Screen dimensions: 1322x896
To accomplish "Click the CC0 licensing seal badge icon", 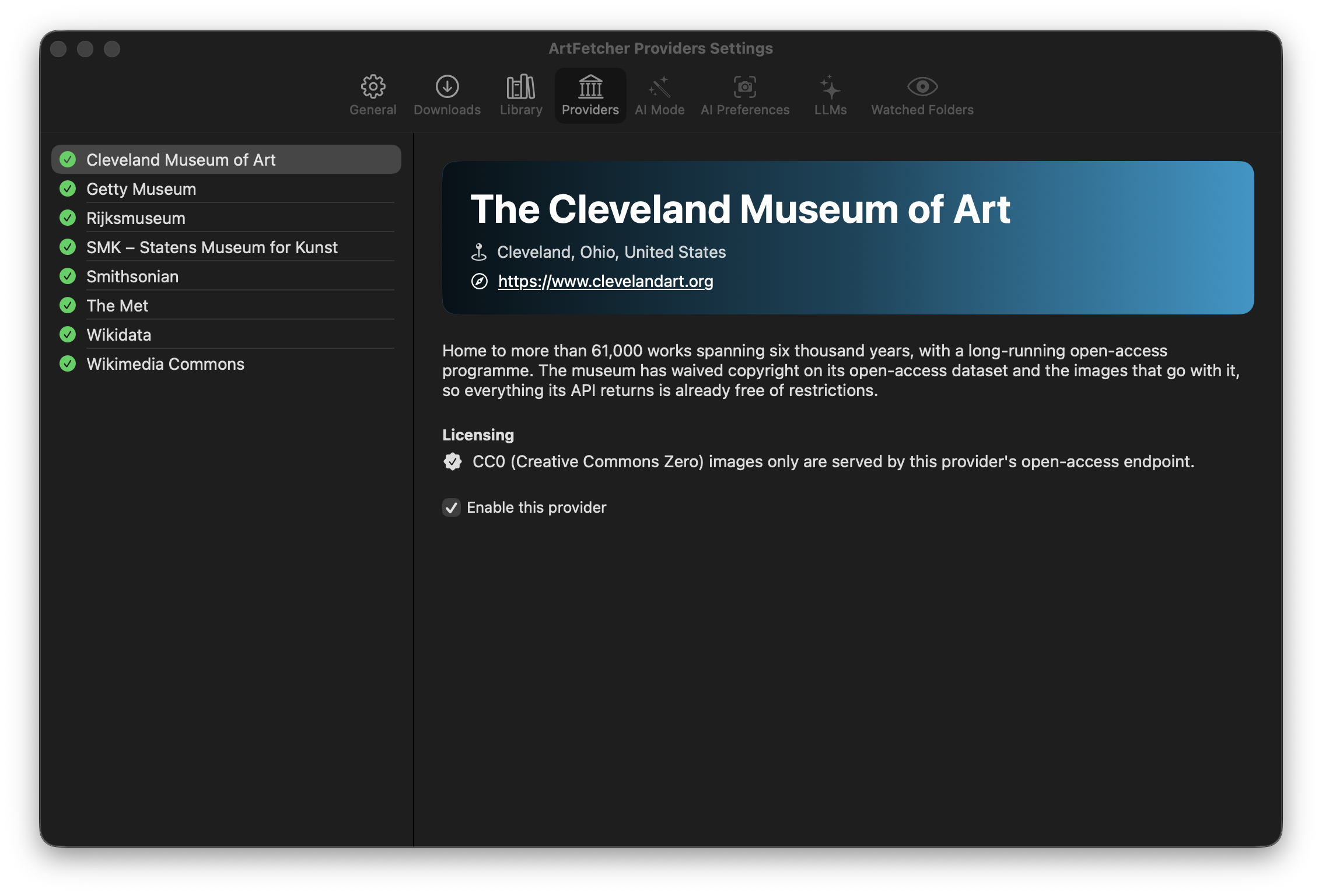I will click(x=453, y=461).
